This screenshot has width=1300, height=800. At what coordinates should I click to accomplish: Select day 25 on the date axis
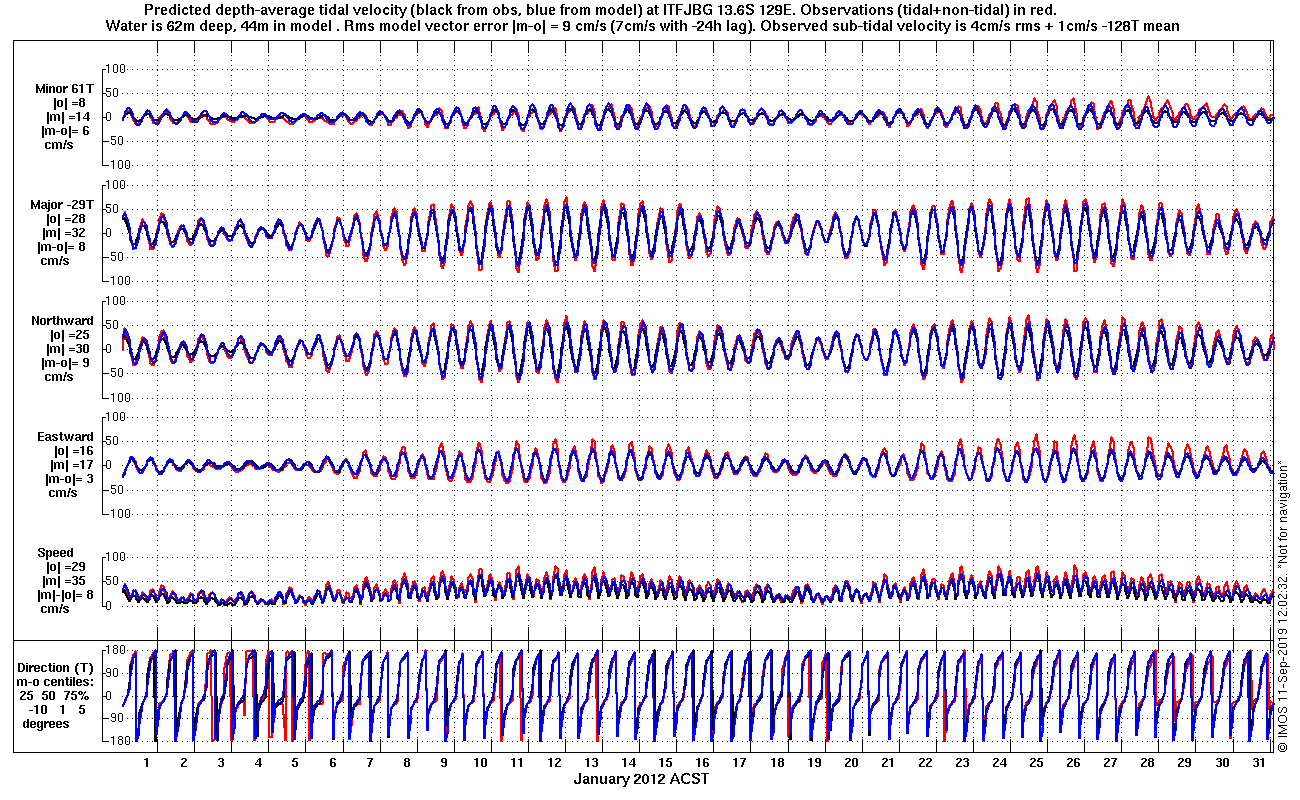click(x=1036, y=762)
